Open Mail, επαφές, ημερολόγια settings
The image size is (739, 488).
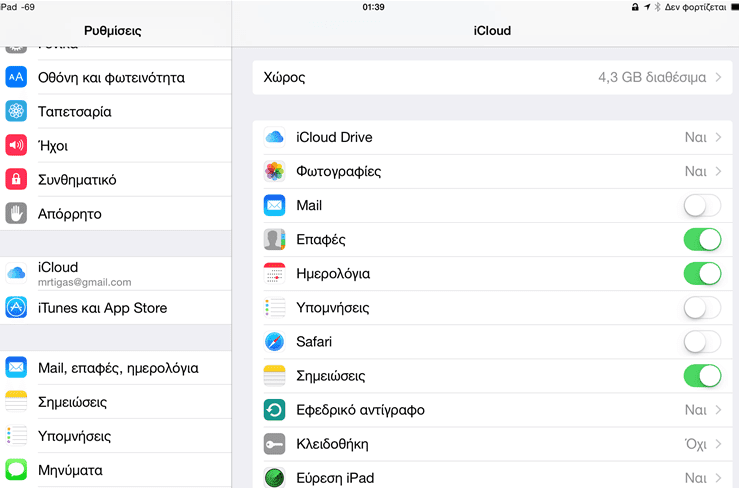click(x=115, y=367)
